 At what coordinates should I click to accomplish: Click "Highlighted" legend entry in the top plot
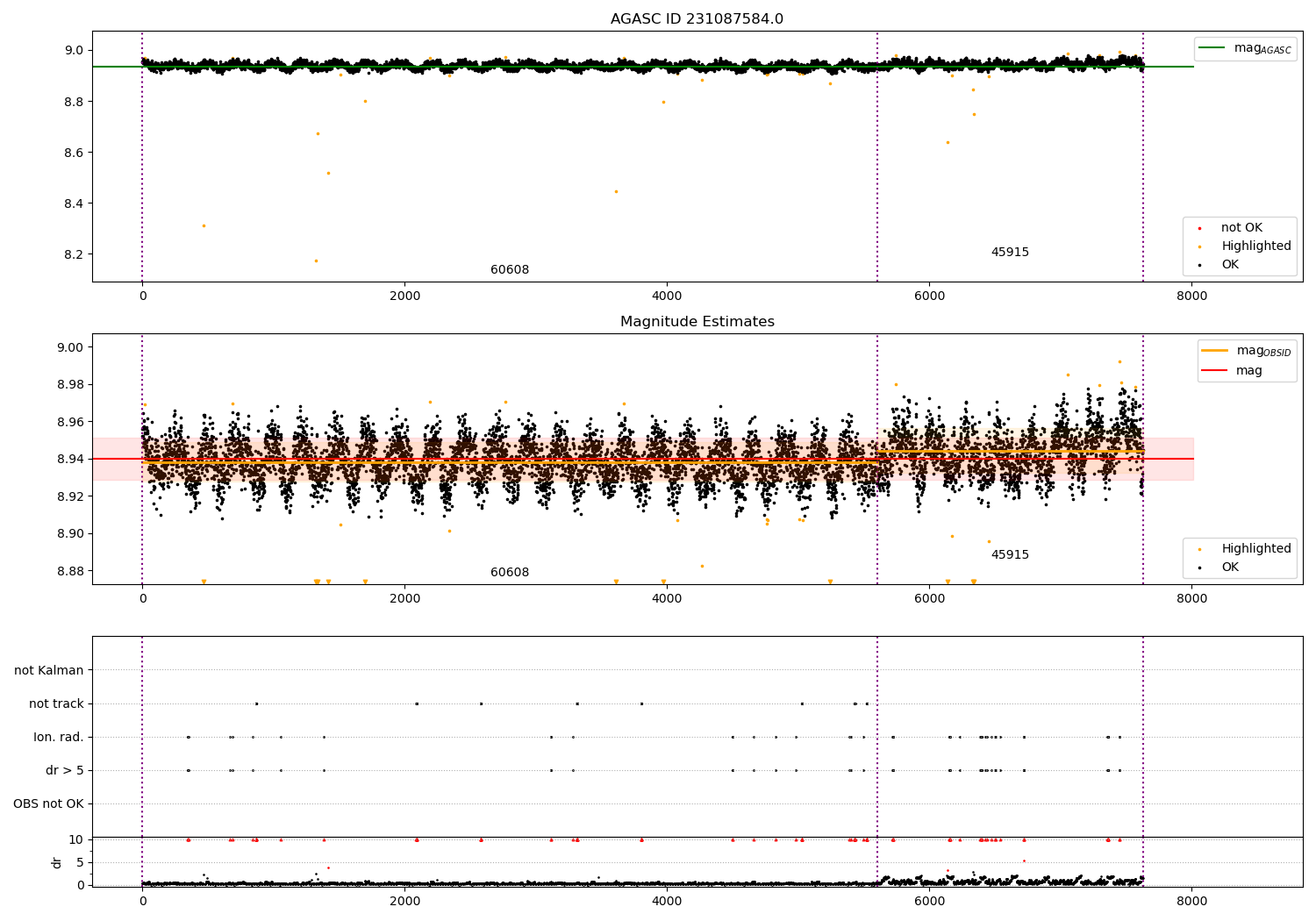click(1246, 246)
